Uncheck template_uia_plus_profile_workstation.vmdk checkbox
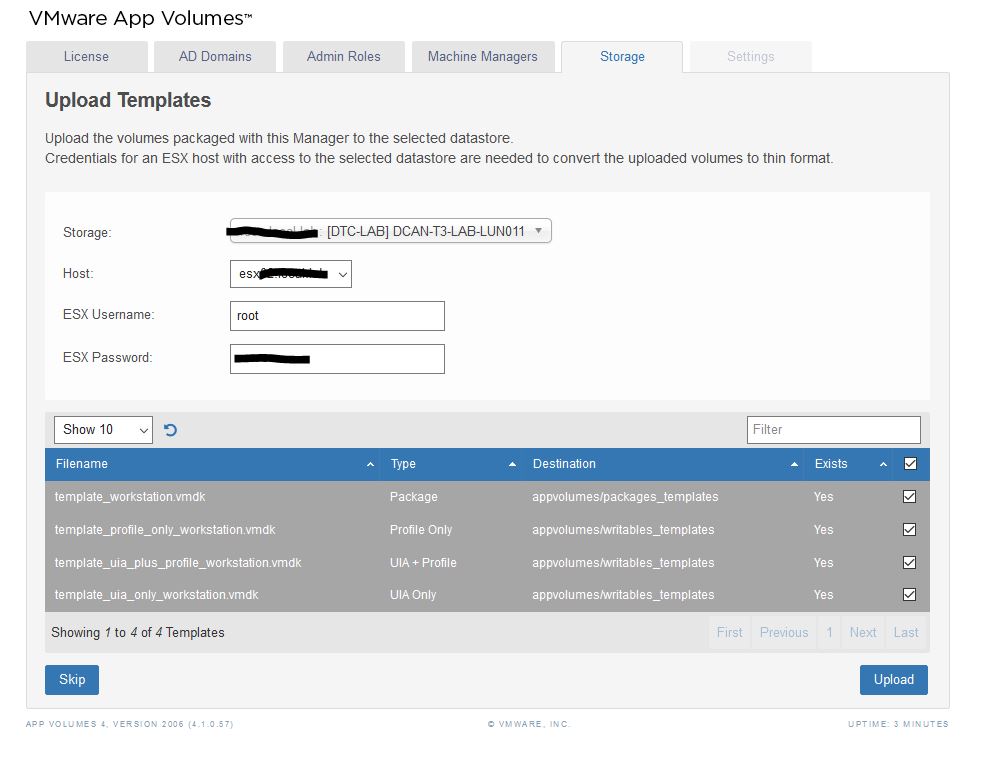 point(910,563)
